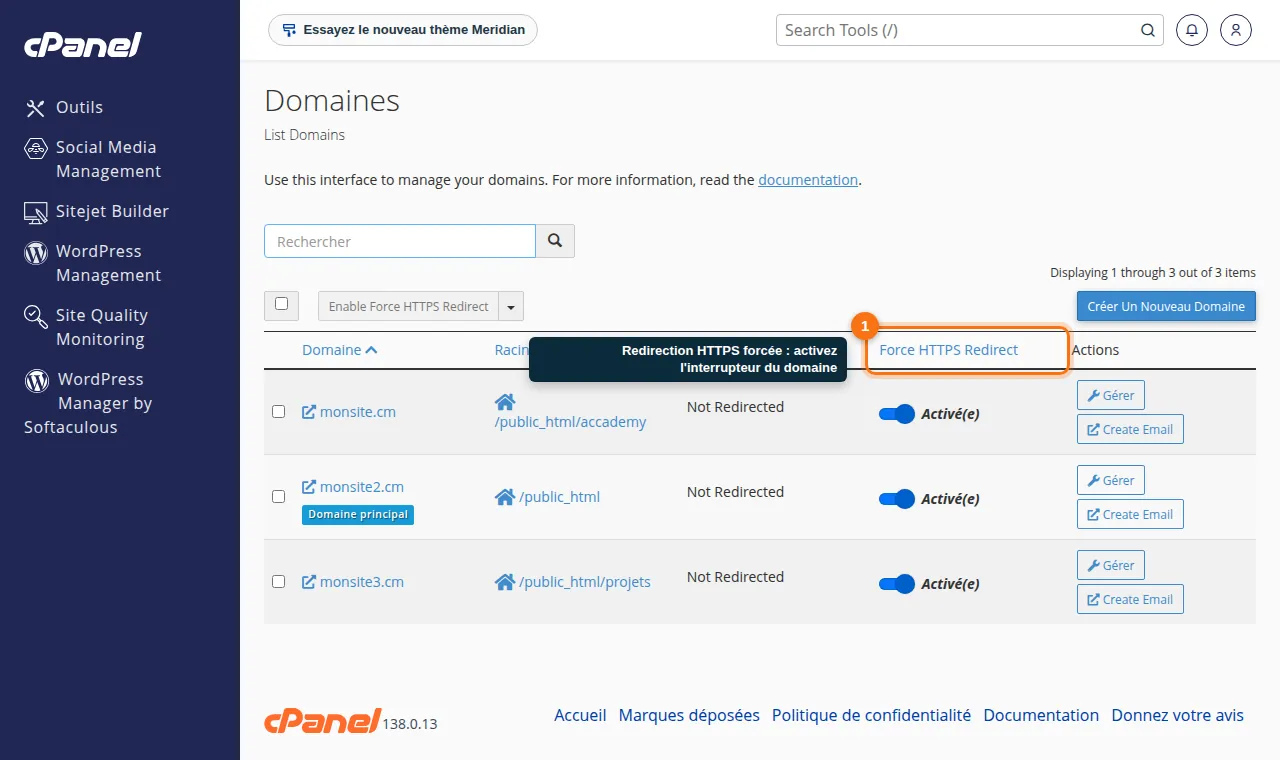
Task: Click Gérer for monsite3.cm
Action: pos(1110,565)
